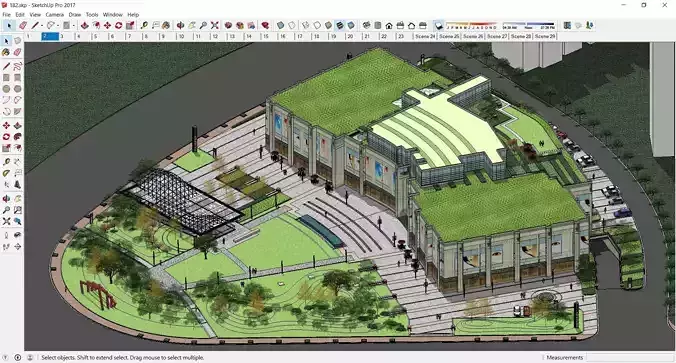Select the Circle tool in left toolbar
This screenshot has height=363, width=676.
coord(6,89)
